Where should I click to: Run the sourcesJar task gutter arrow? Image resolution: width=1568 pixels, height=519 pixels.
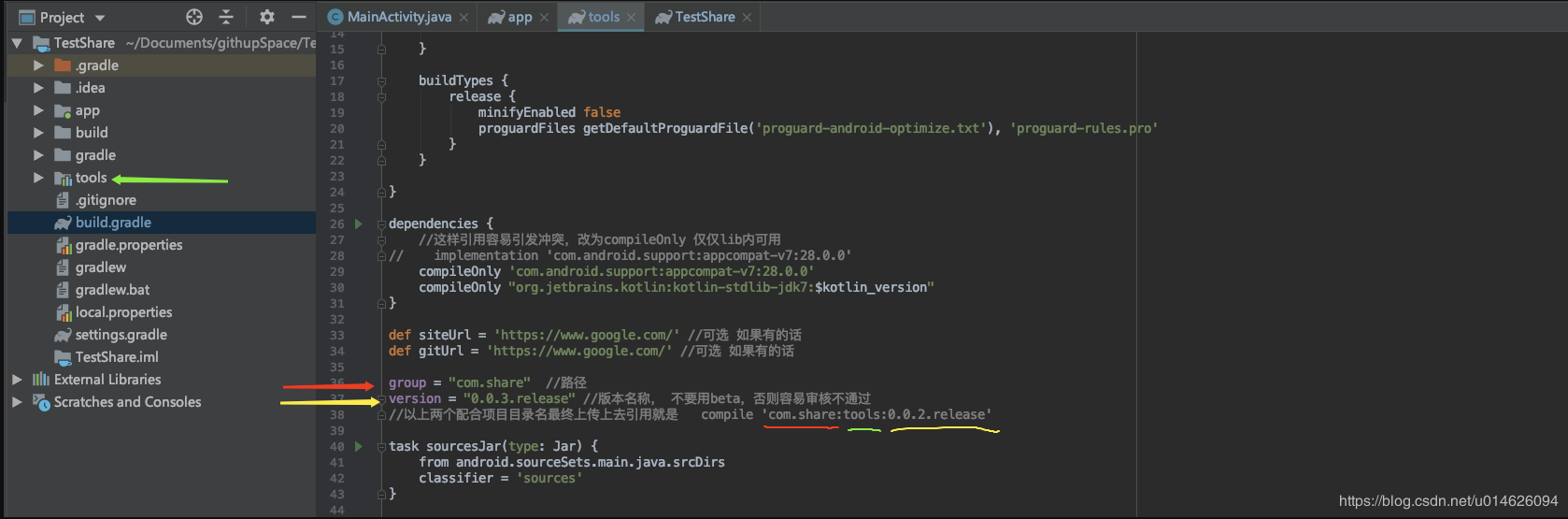(x=359, y=446)
